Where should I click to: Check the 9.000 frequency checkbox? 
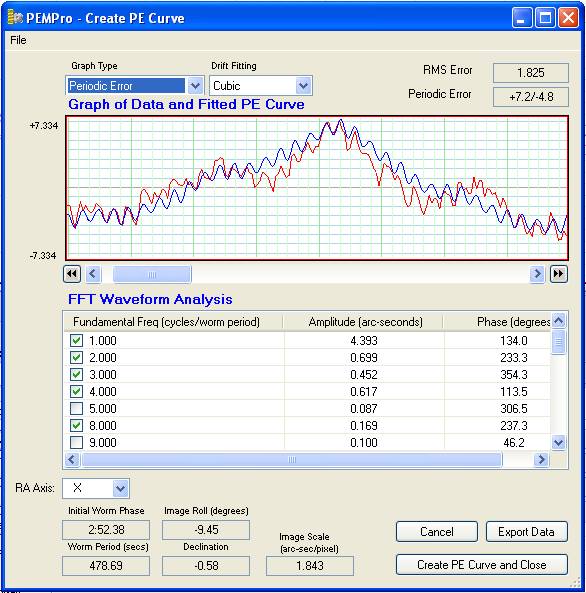coord(76,442)
